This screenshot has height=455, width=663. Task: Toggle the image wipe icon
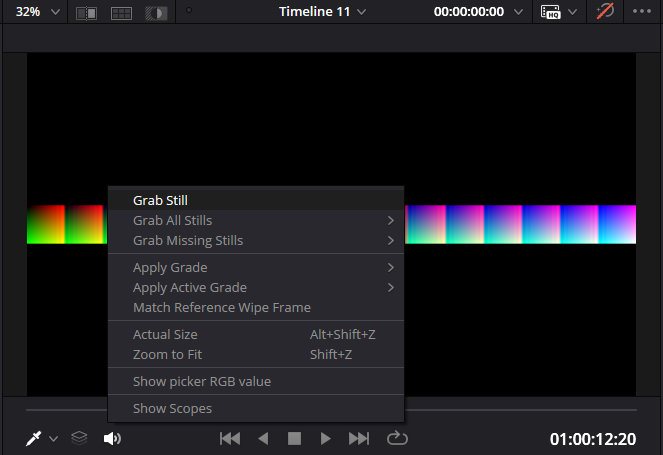click(86, 14)
